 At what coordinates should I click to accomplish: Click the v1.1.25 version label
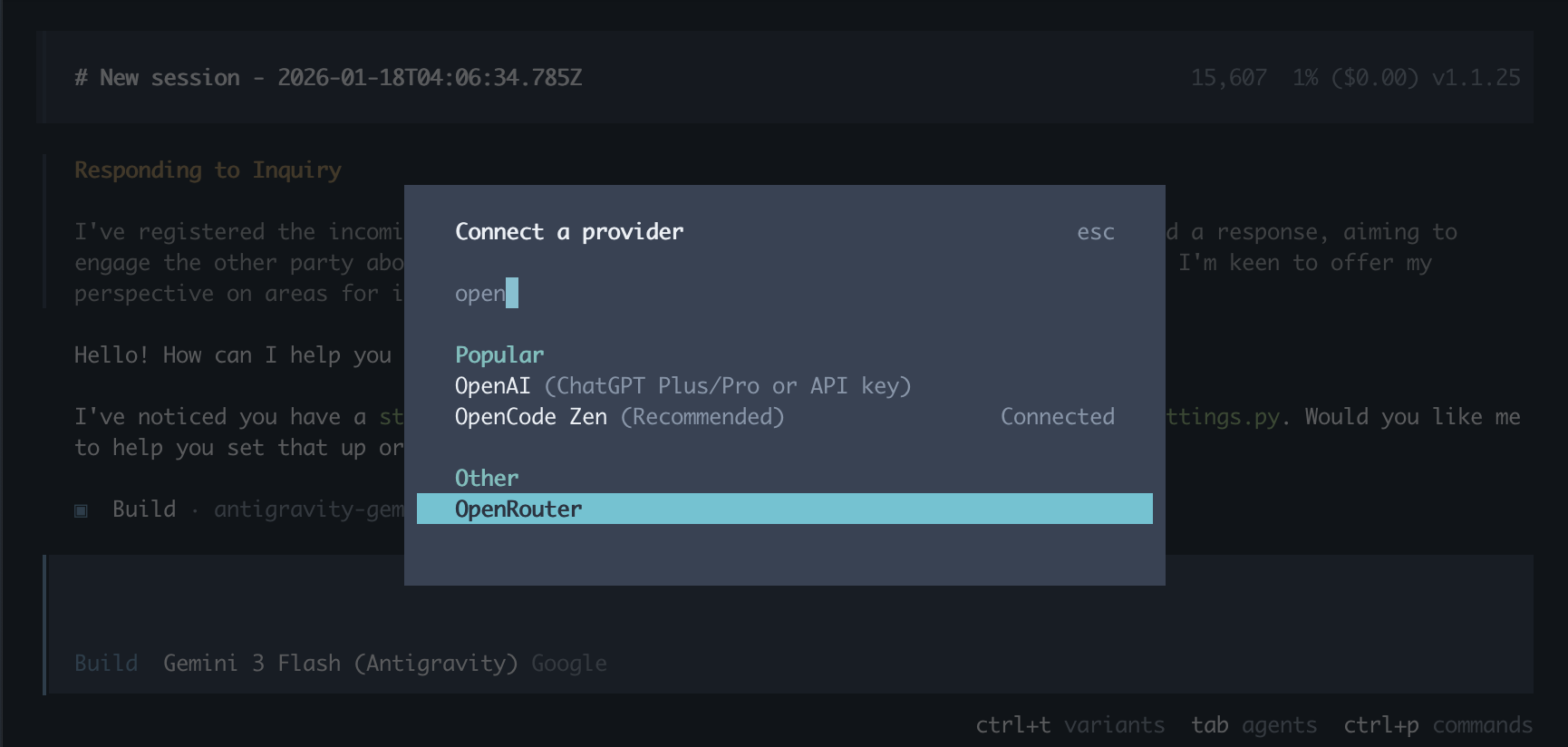point(1479,77)
